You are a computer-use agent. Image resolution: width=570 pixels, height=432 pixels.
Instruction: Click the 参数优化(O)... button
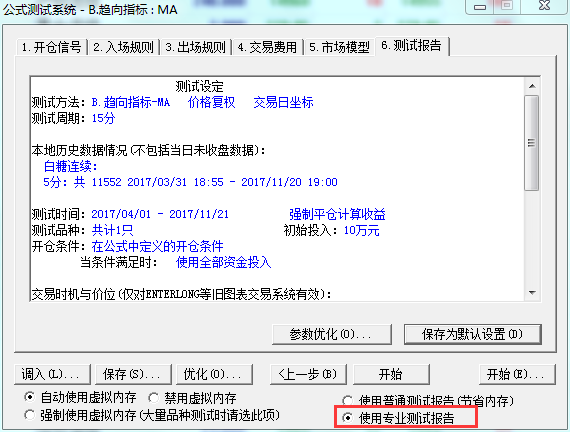332,334
